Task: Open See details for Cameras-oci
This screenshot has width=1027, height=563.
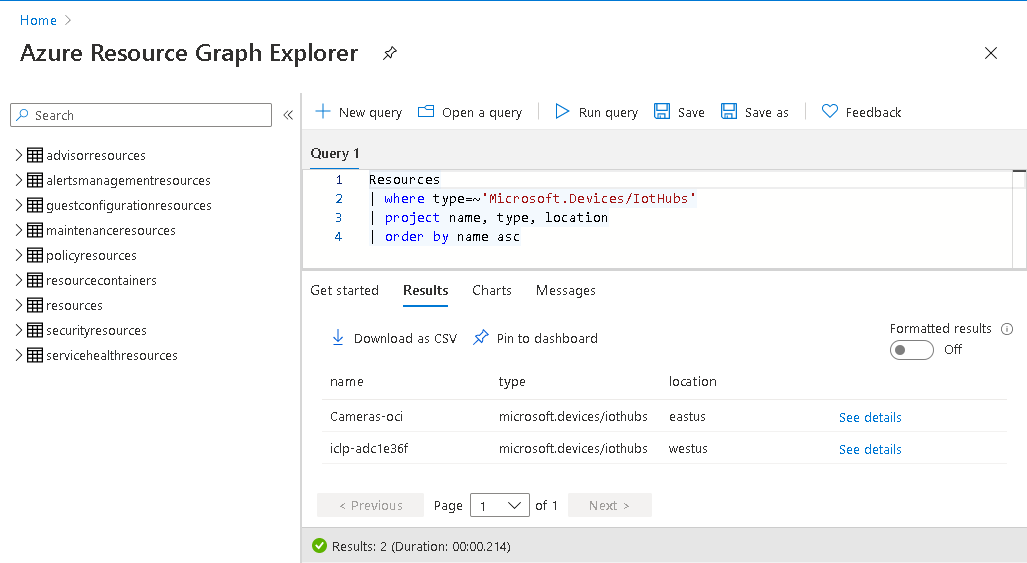Action: [x=870, y=417]
